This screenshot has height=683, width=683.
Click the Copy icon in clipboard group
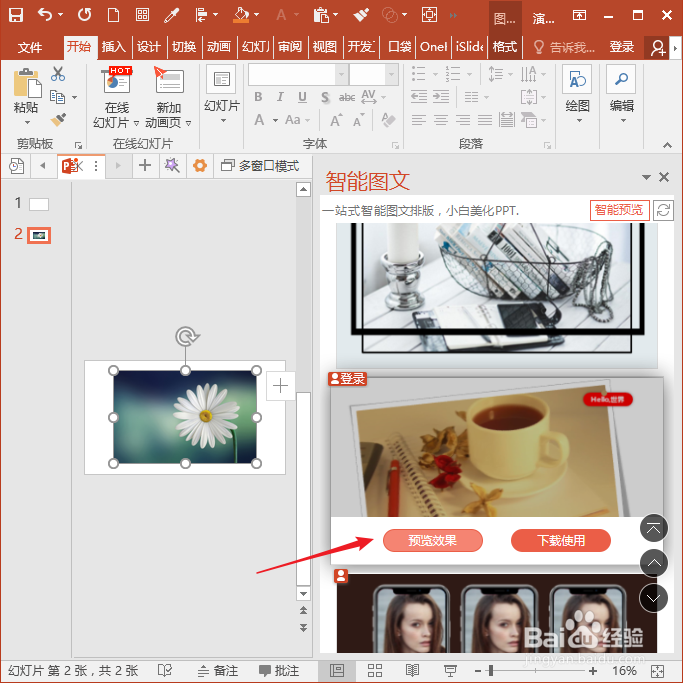pyautogui.click(x=57, y=97)
